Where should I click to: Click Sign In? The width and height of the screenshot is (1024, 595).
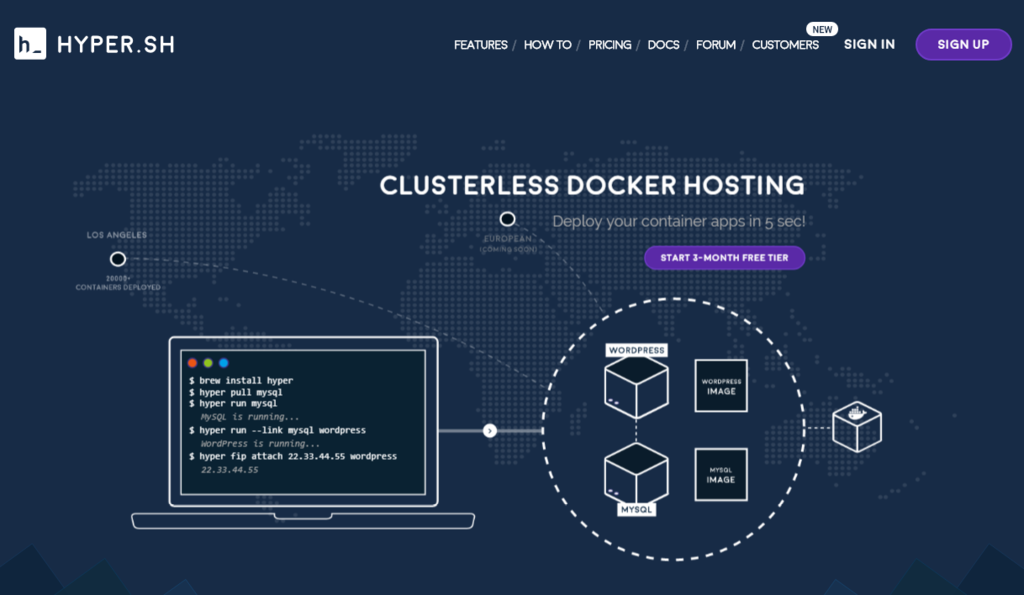pos(869,44)
